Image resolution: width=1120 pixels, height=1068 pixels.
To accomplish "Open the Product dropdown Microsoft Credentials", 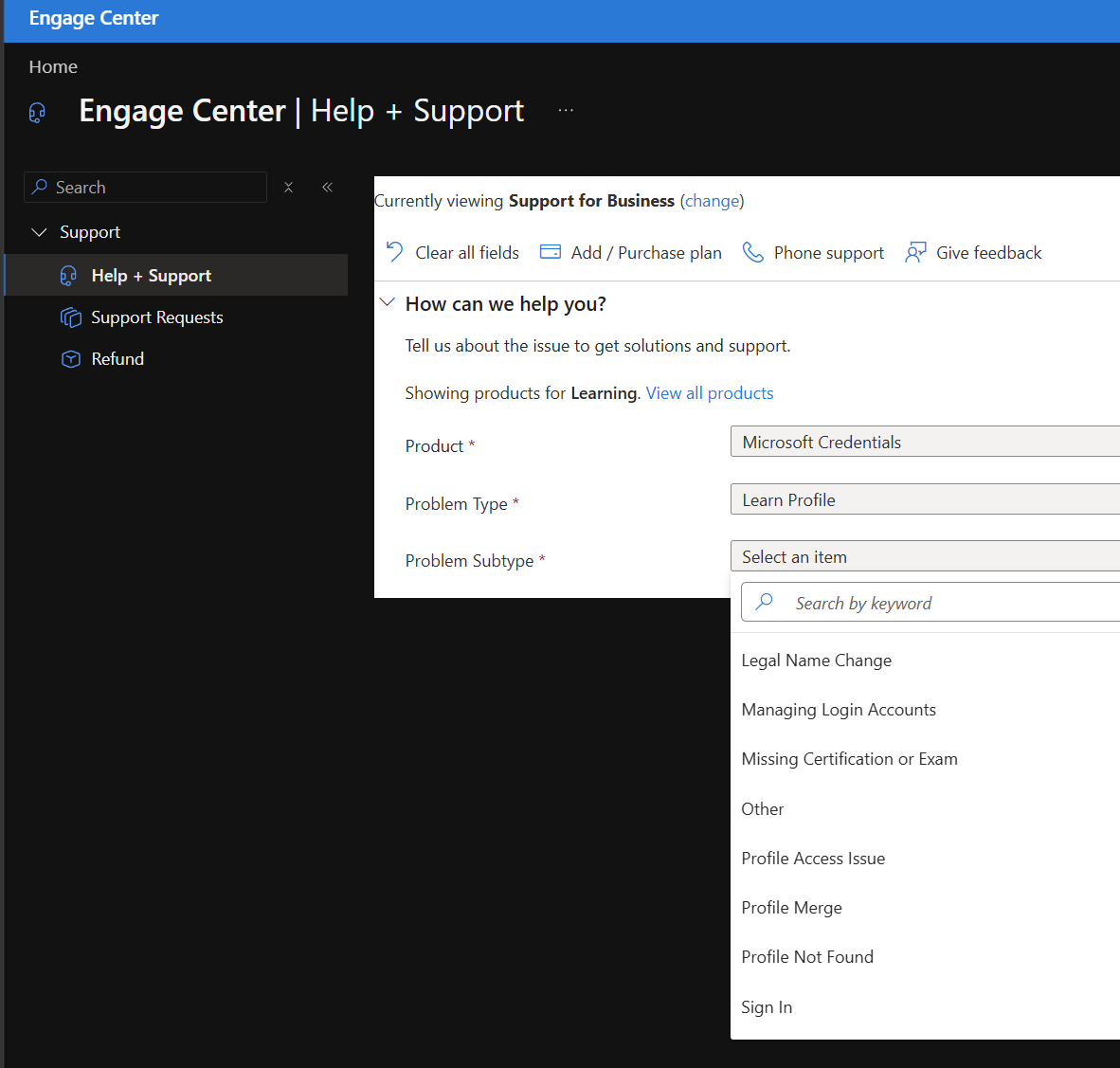I will point(925,442).
